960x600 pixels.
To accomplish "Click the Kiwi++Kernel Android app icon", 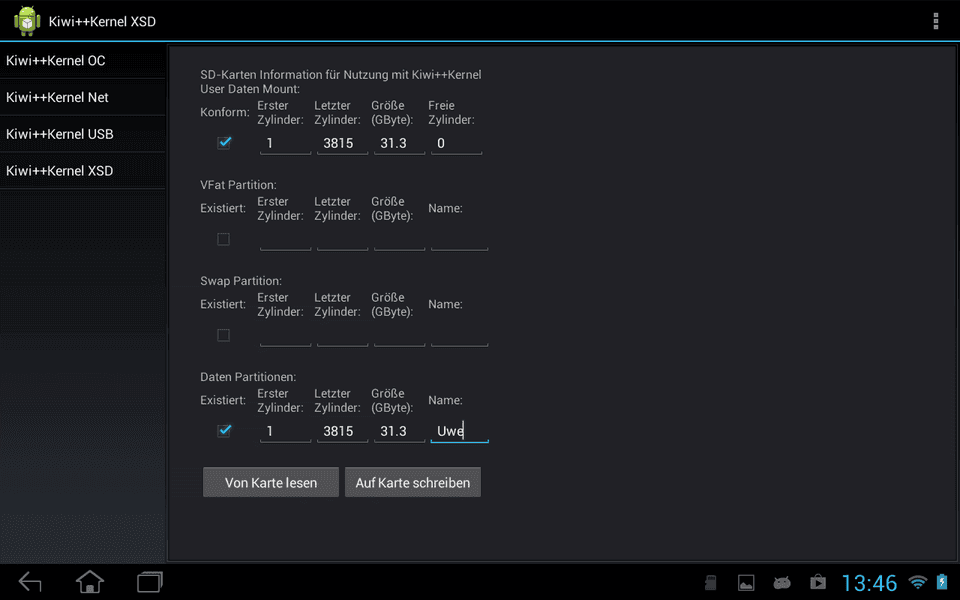I will click(27, 21).
